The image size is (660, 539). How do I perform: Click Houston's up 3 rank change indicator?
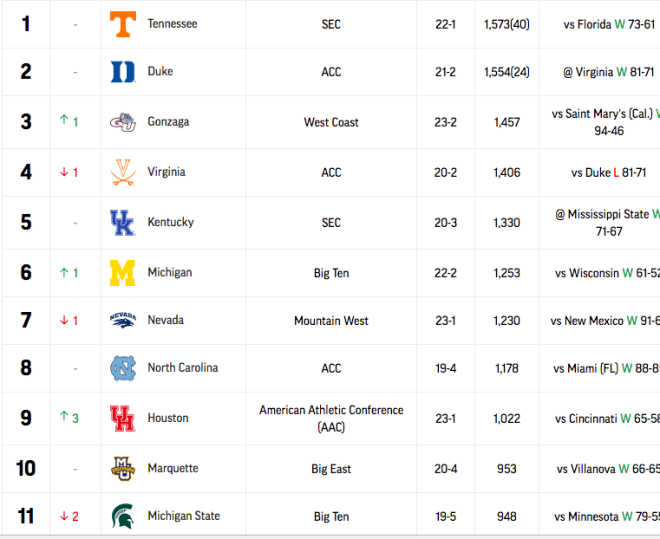(x=69, y=417)
